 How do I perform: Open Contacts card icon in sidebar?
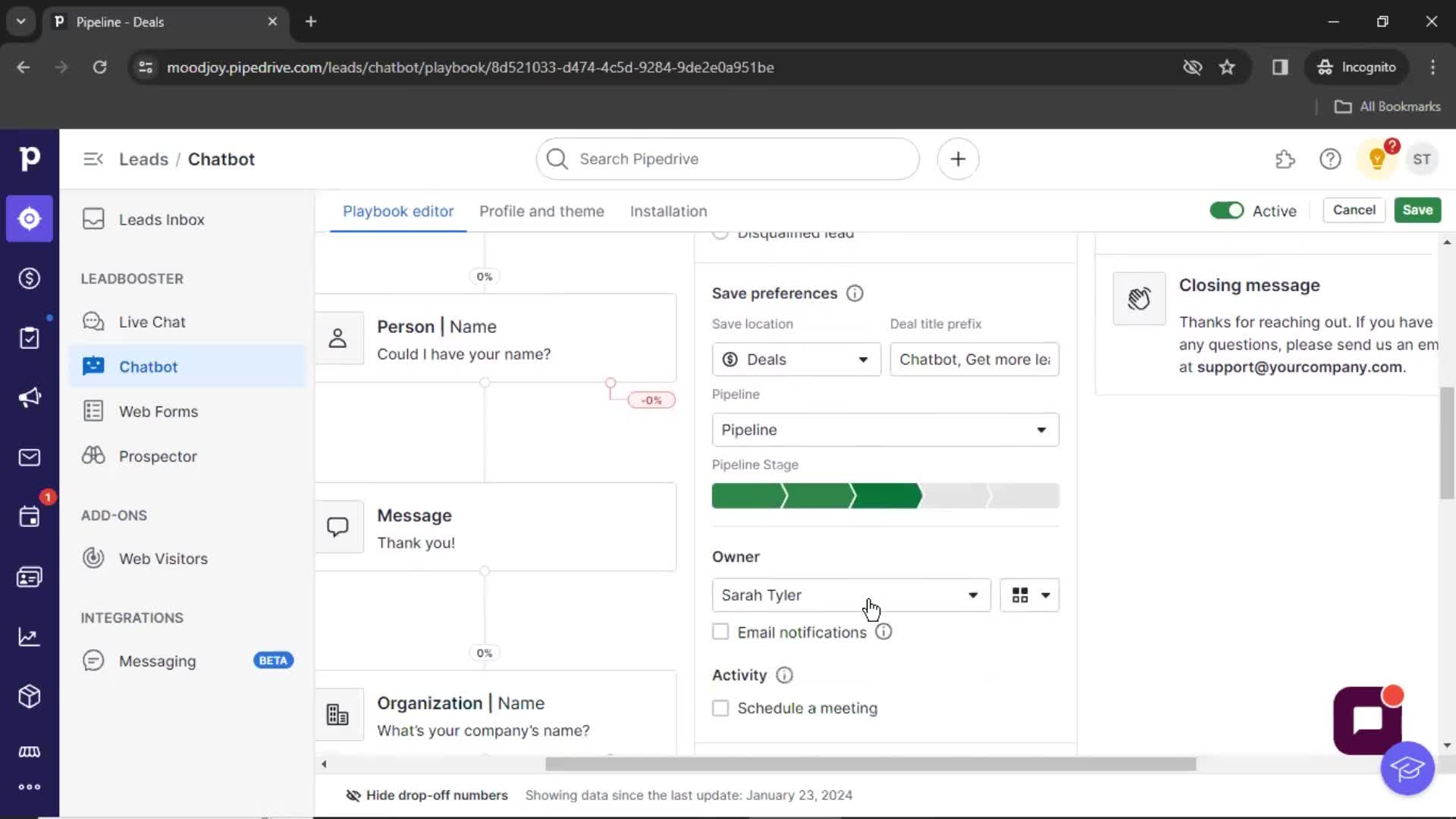[x=29, y=577]
